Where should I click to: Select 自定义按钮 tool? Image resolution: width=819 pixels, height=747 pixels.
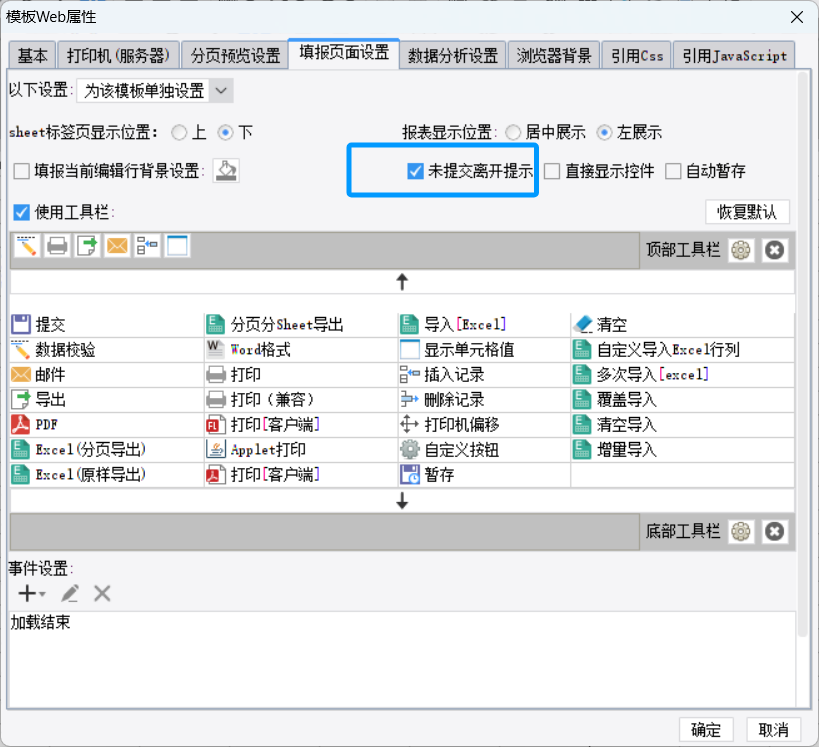tap(484, 450)
